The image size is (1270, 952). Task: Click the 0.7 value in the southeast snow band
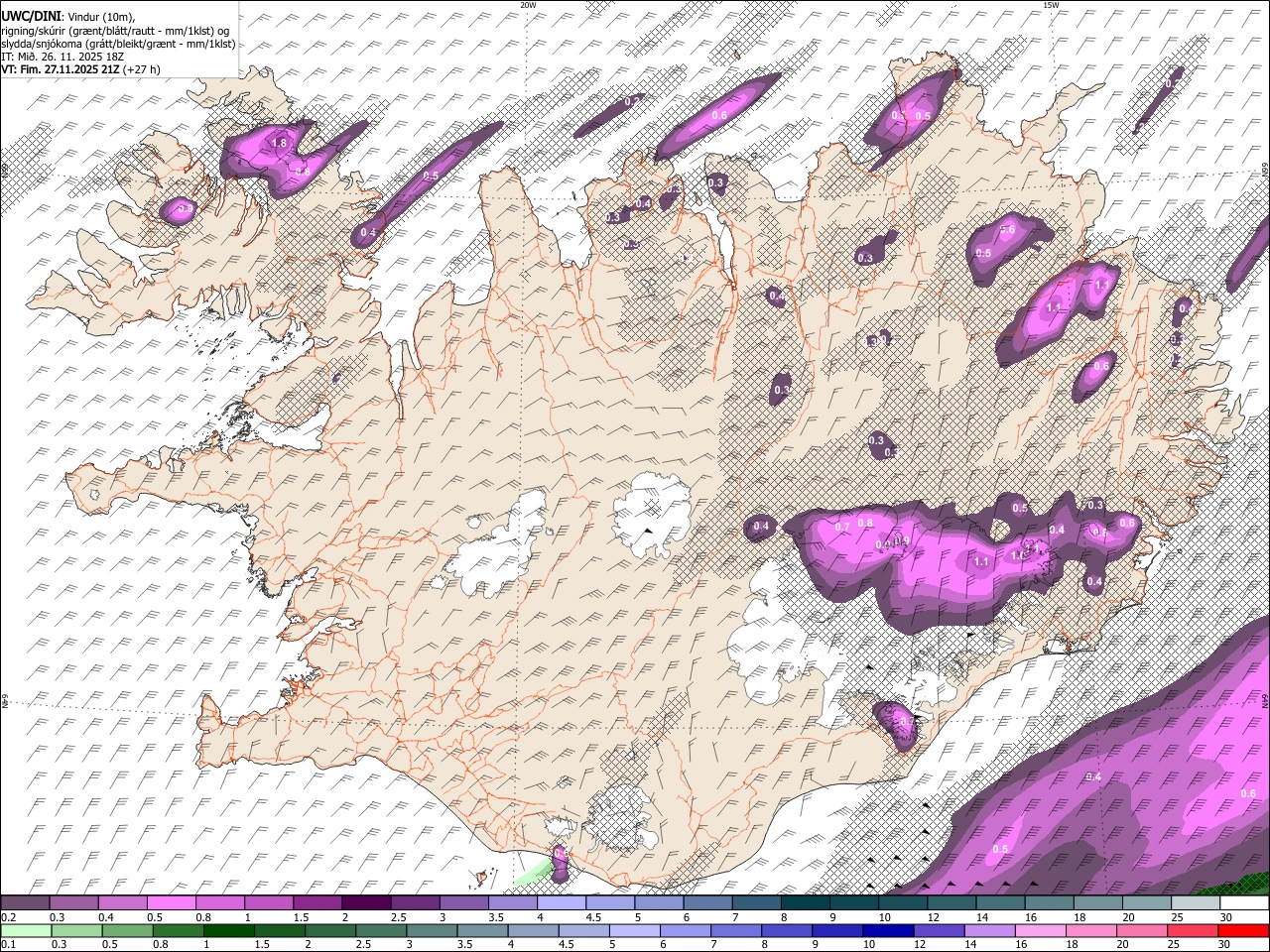pyautogui.click(x=842, y=527)
